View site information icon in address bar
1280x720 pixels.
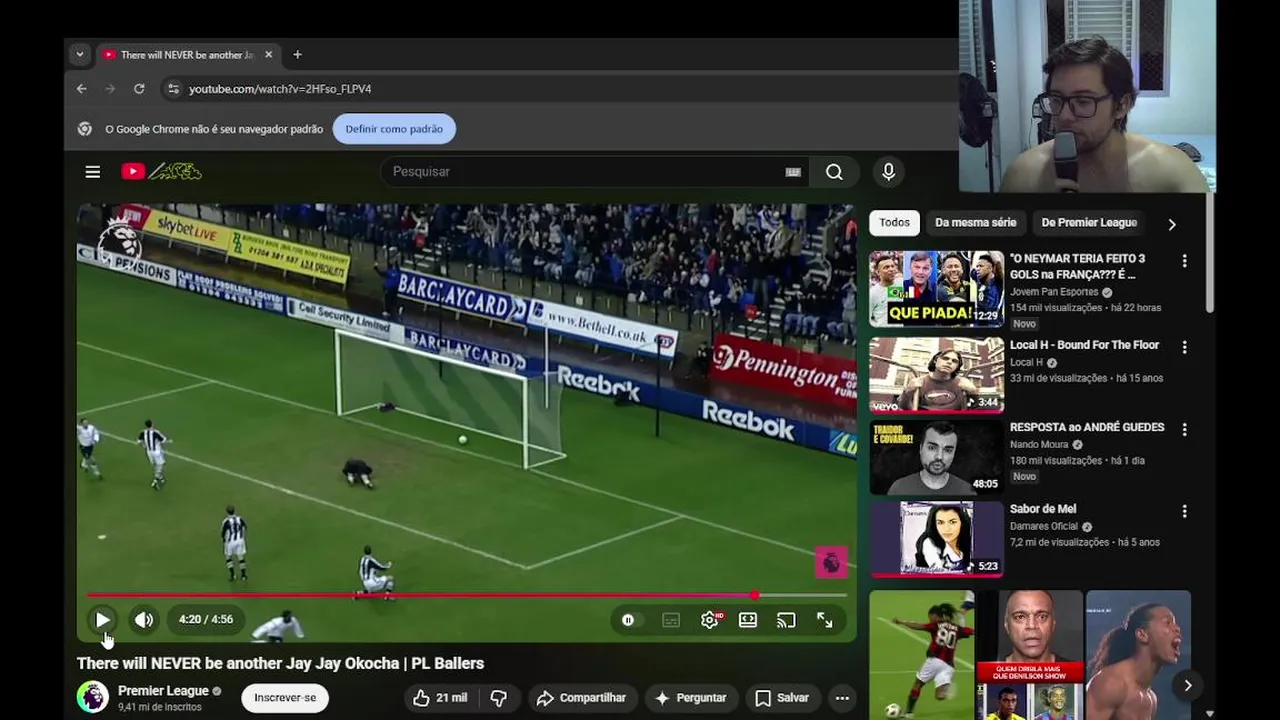[173, 89]
